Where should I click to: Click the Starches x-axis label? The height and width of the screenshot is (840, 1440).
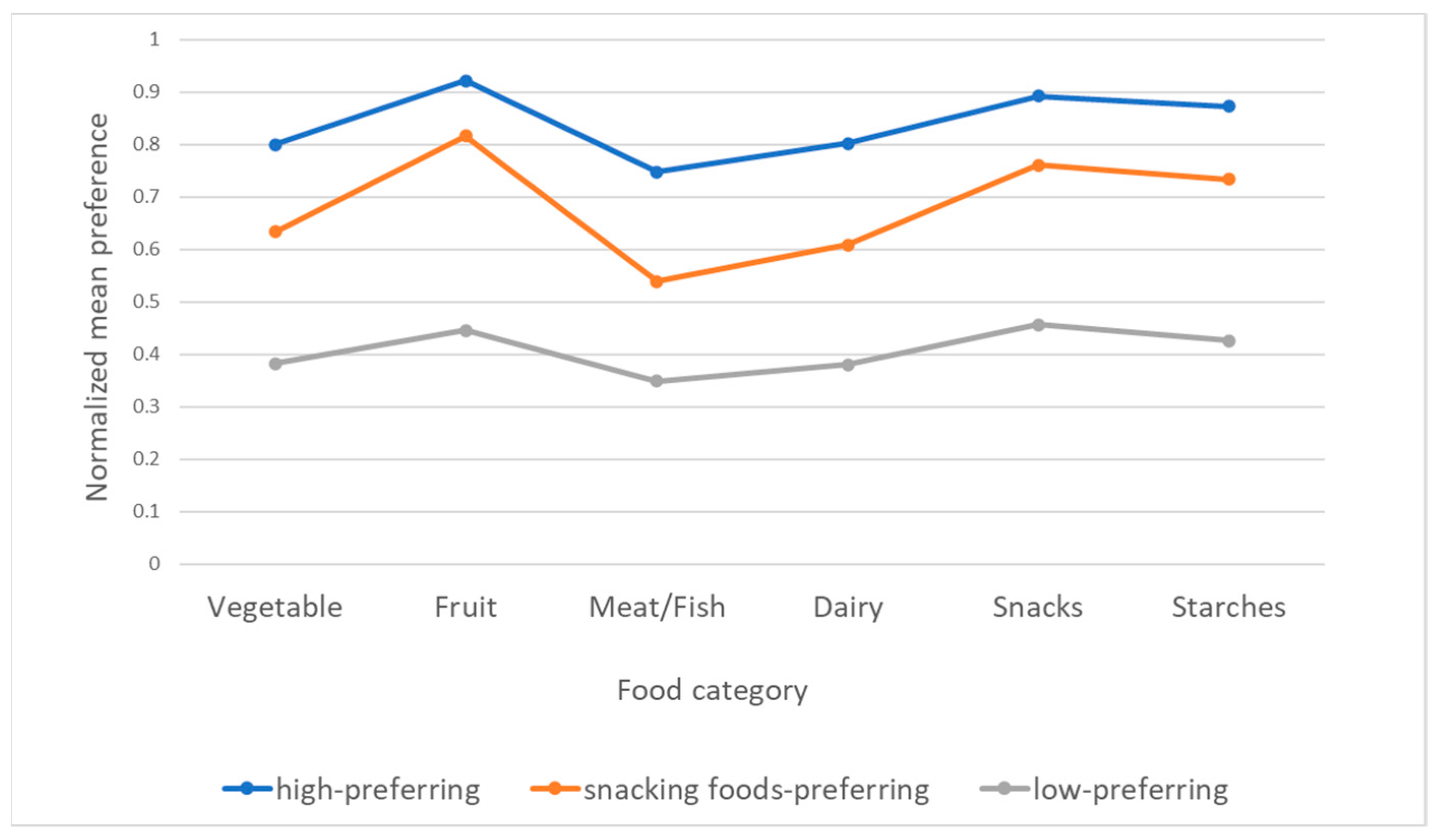coord(1229,607)
